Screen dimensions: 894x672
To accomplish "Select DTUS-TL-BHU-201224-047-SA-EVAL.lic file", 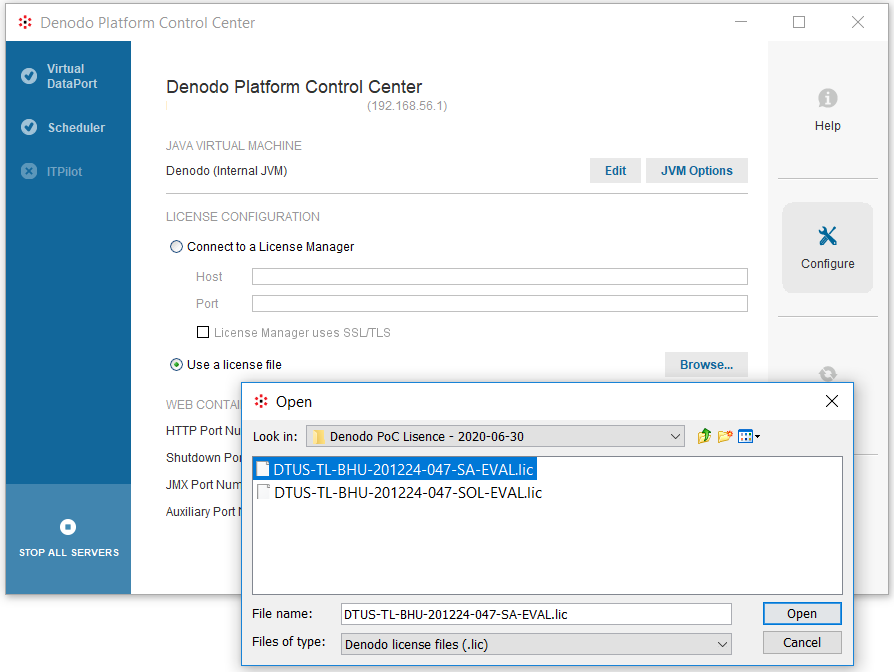I will (395, 469).
